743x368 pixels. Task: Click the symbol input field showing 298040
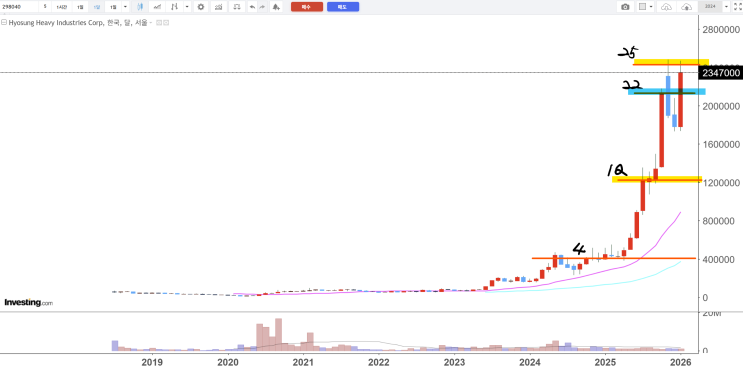19,7
